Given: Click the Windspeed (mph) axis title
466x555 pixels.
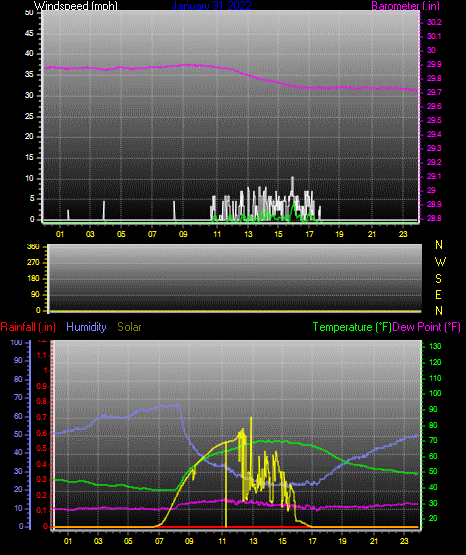Looking at the screenshot, I should (x=76, y=5).
